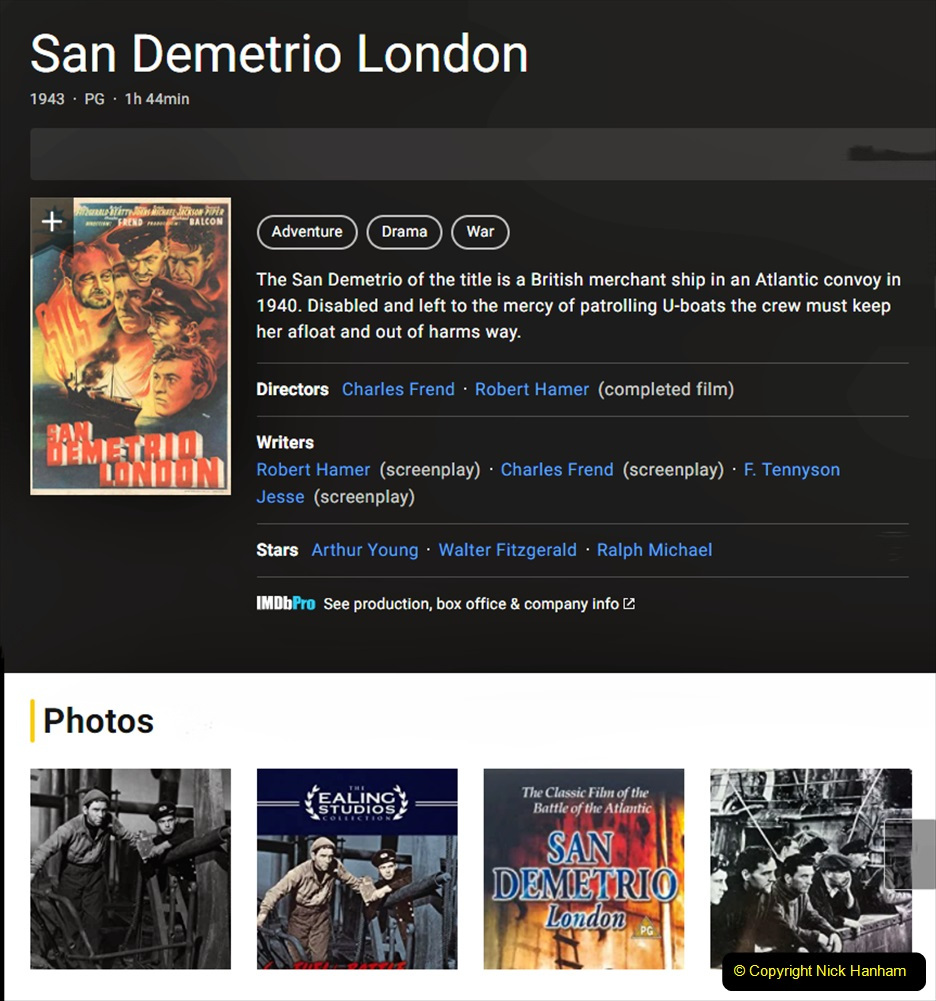Open See production, box office & company info
This screenshot has height=1001, width=936.
pos(471,604)
